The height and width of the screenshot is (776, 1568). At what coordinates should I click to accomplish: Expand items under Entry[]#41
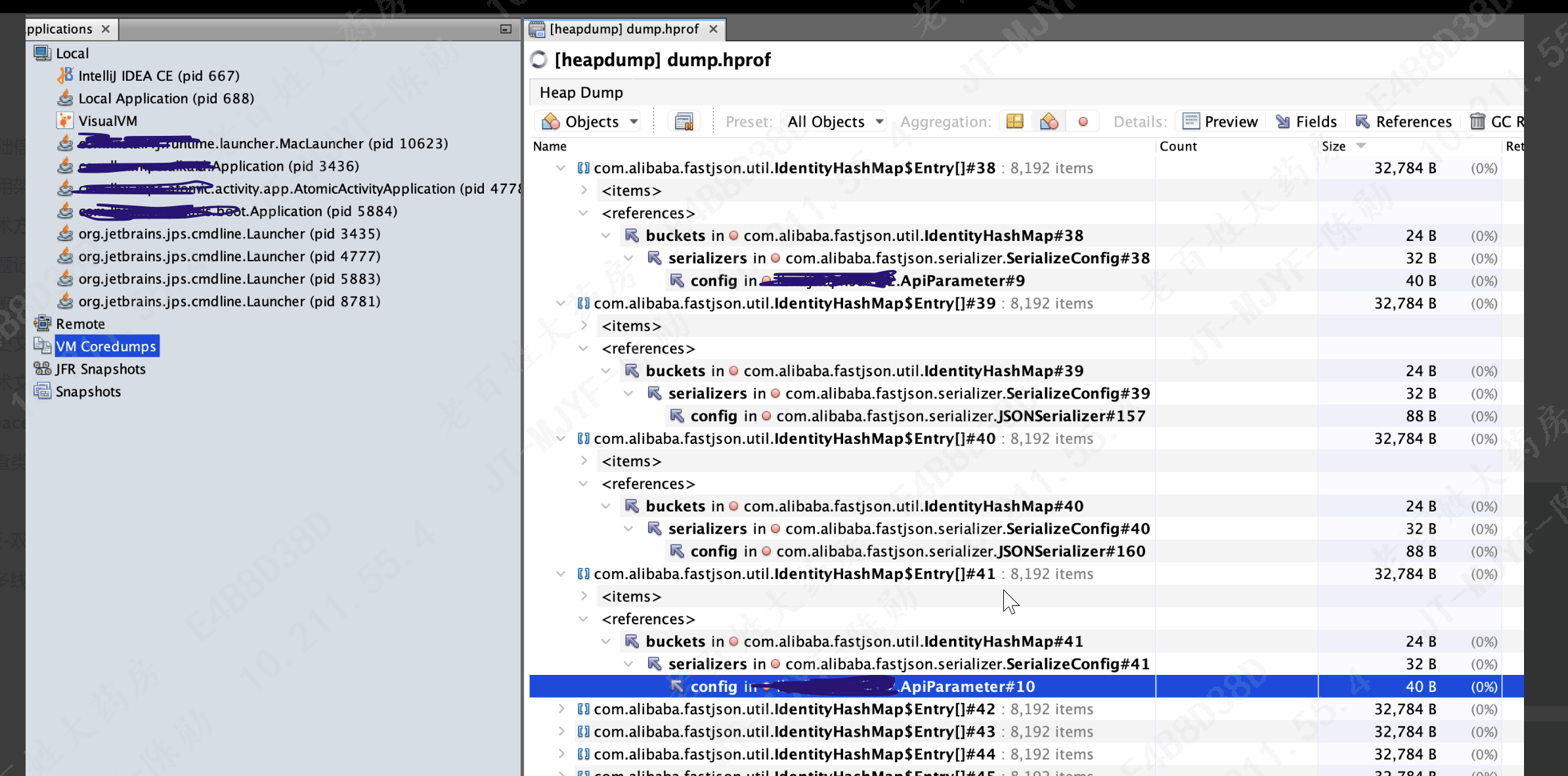pyautogui.click(x=584, y=596)
